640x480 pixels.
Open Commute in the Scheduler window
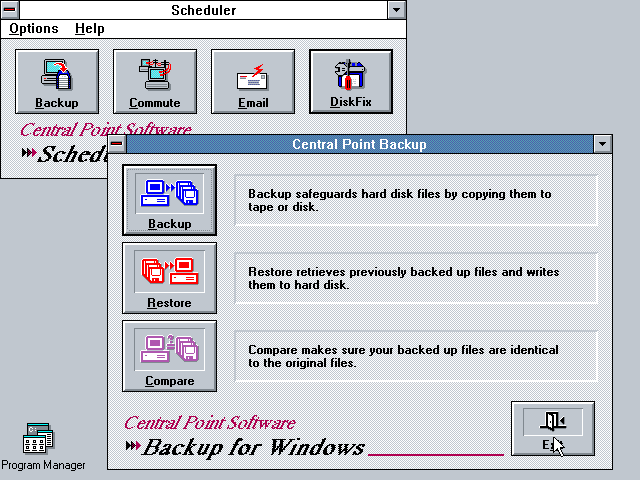pyautogui.click(x=155, y=82)
